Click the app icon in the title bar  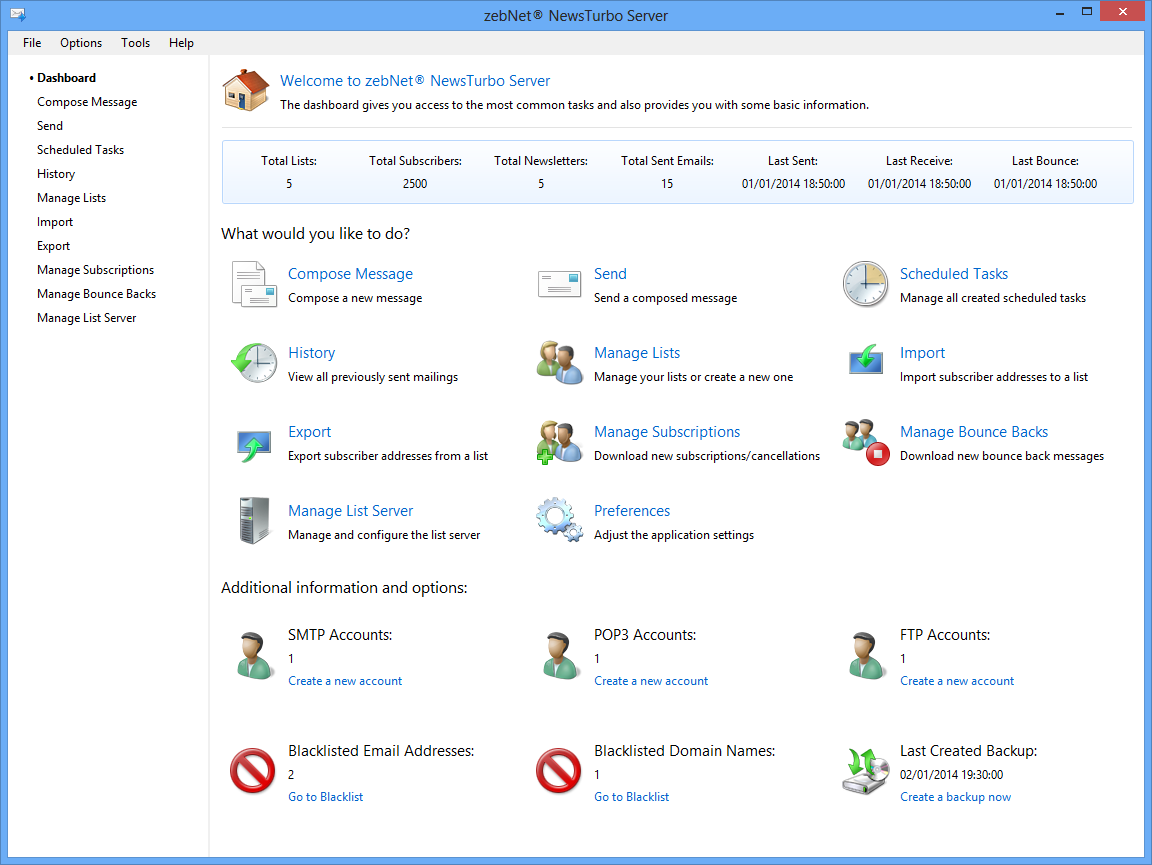point(18,14)
